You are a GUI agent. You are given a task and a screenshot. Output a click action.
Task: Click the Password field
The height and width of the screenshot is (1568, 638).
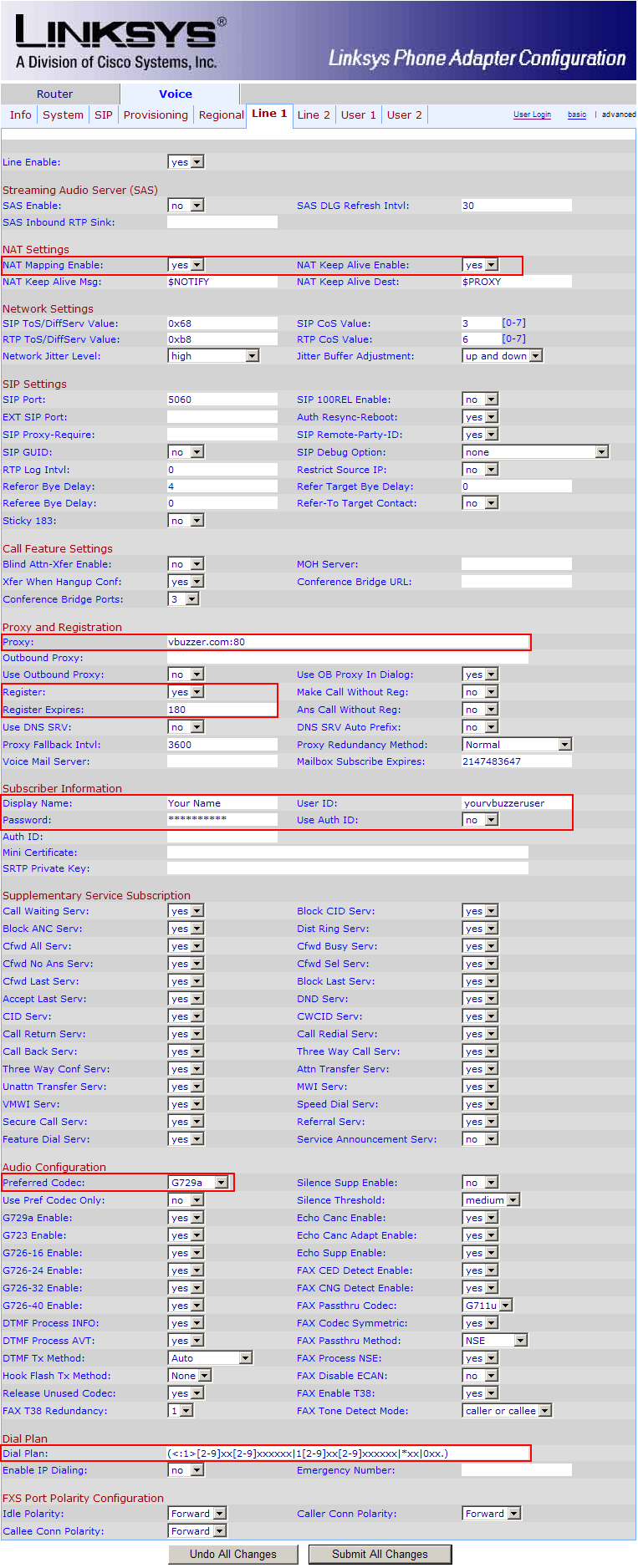[222, 820]
